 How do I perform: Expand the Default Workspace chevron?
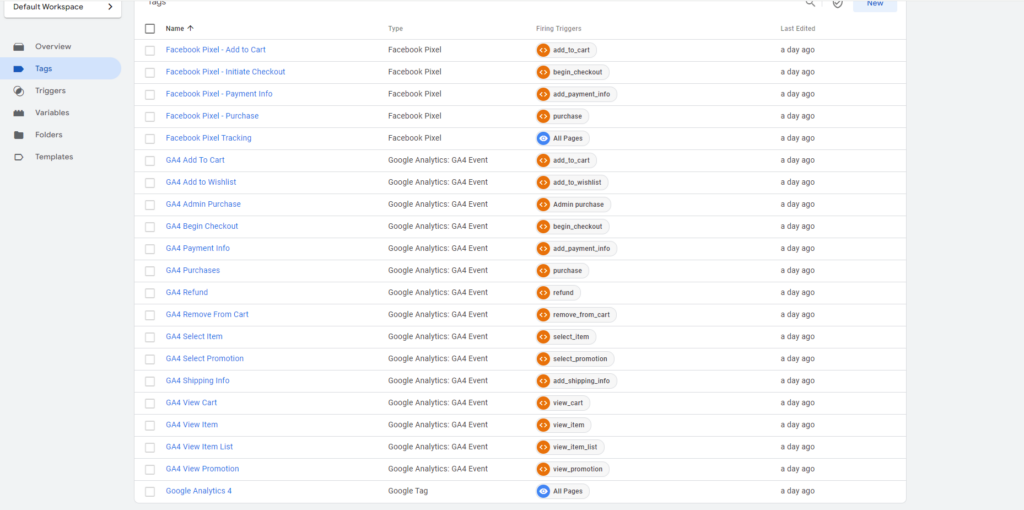tap(110, 7)
